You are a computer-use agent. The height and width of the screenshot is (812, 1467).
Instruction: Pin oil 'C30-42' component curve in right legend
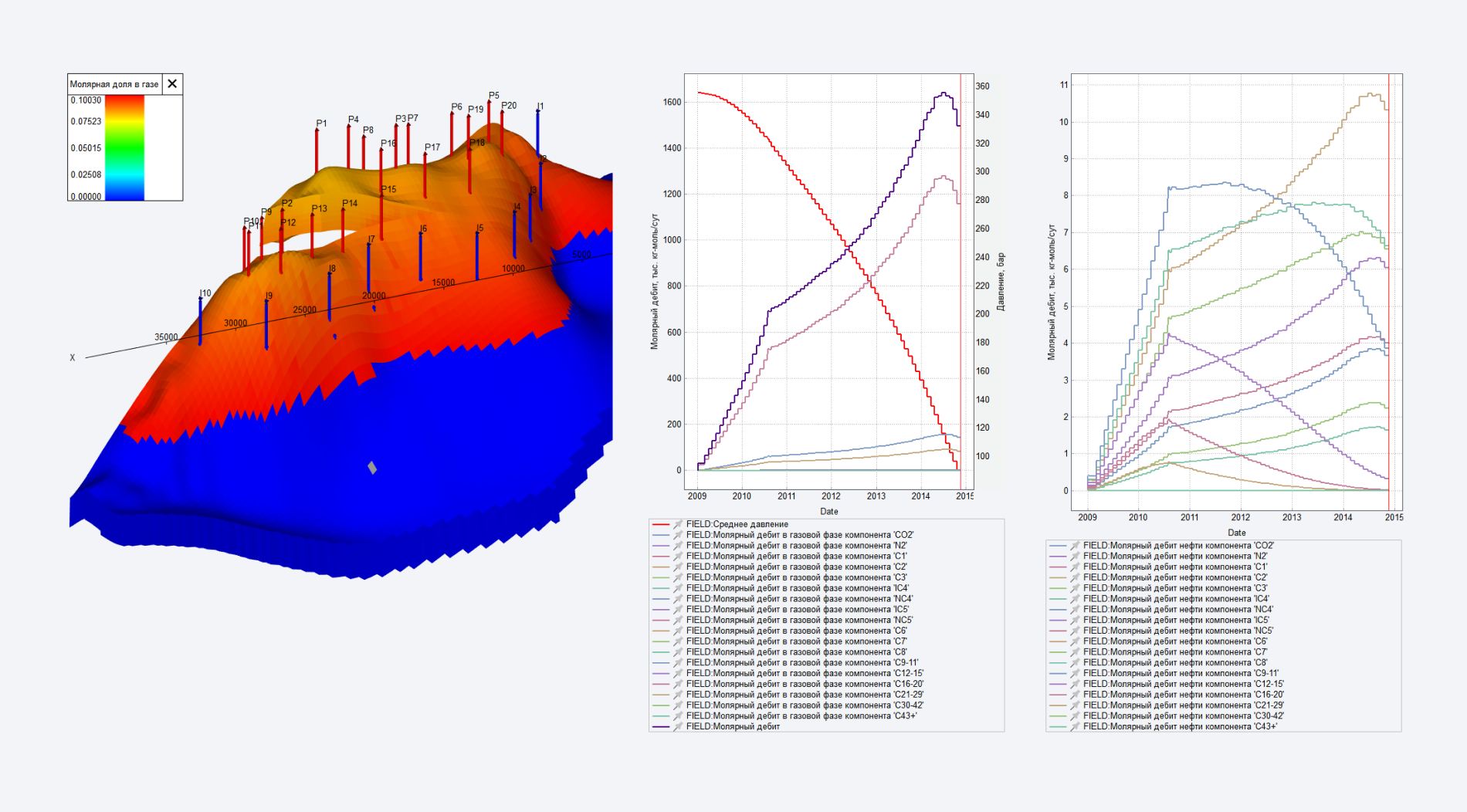[1074, 716]
